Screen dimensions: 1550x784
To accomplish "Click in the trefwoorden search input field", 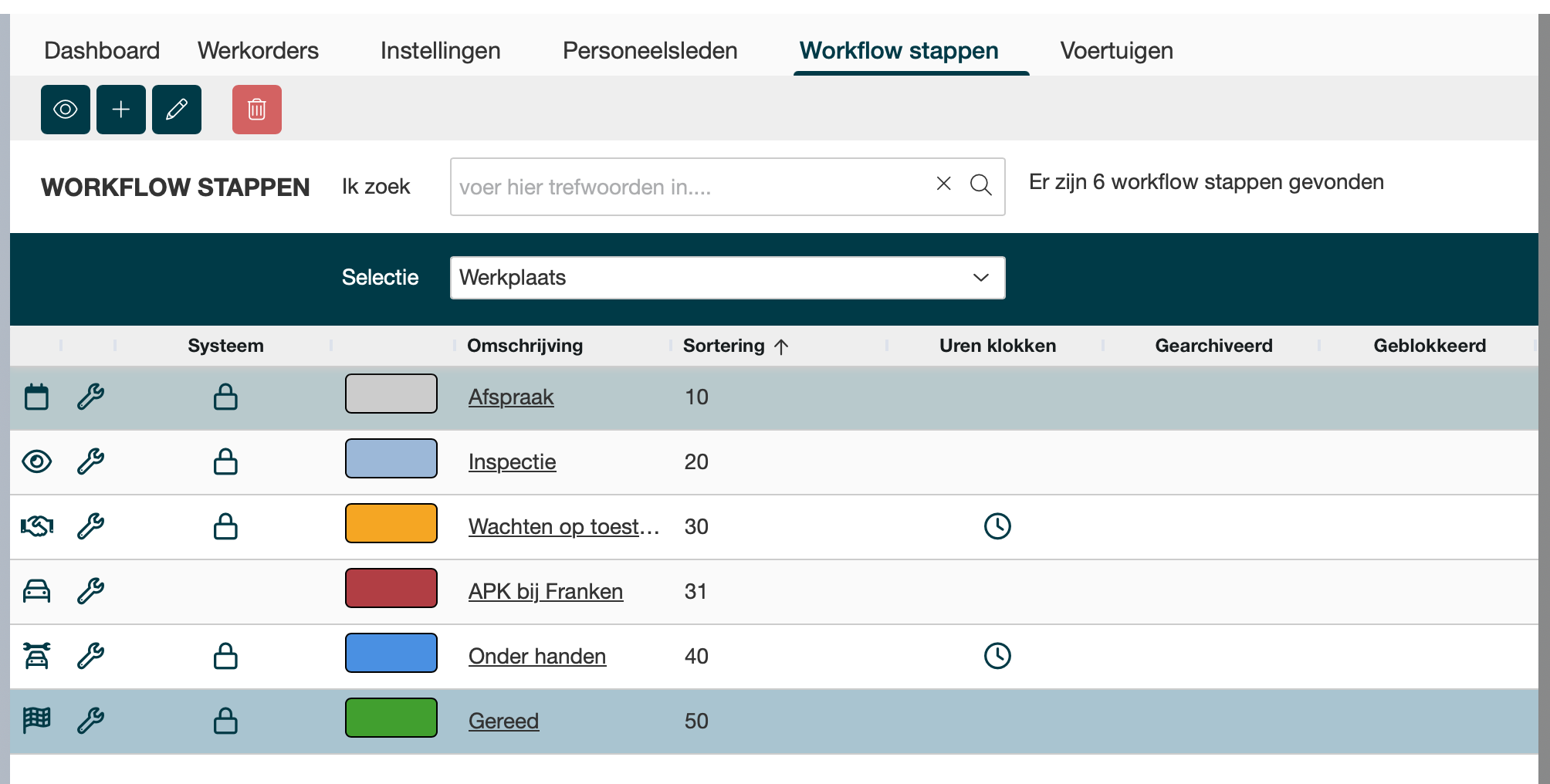I will point(687,187).
